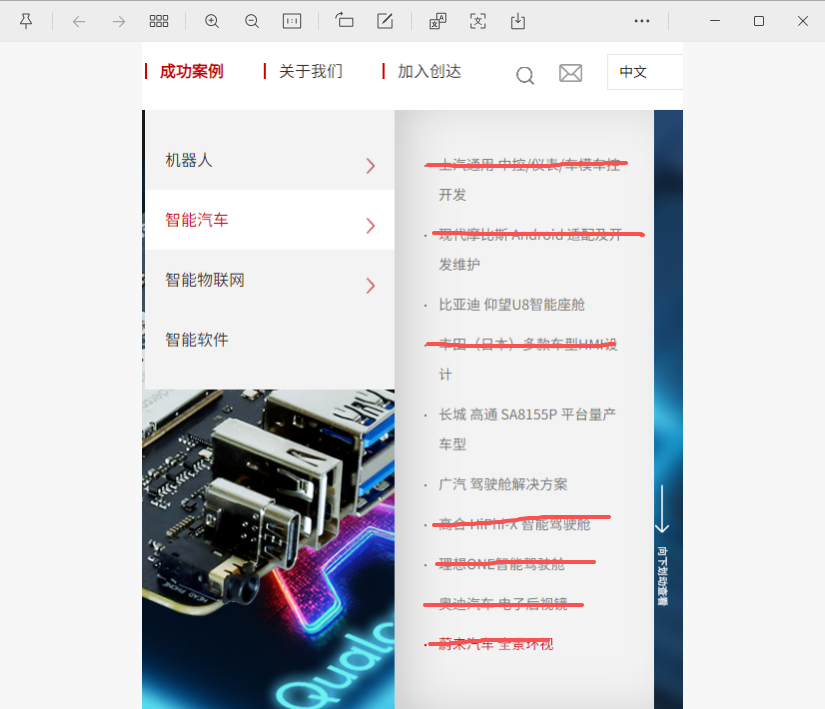This screenshot has height=709, width=825.
Task: Go to the next image
Action: point(119,22)
